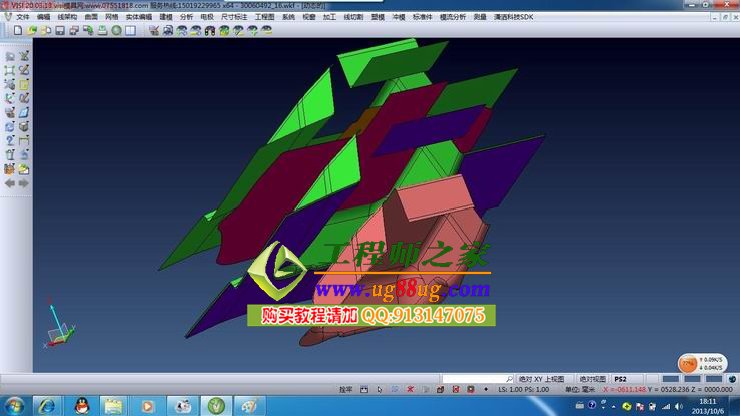Viewport: 740px width, 416px height.
Task: Open the 编辑 menu
Action: (43, 17)
